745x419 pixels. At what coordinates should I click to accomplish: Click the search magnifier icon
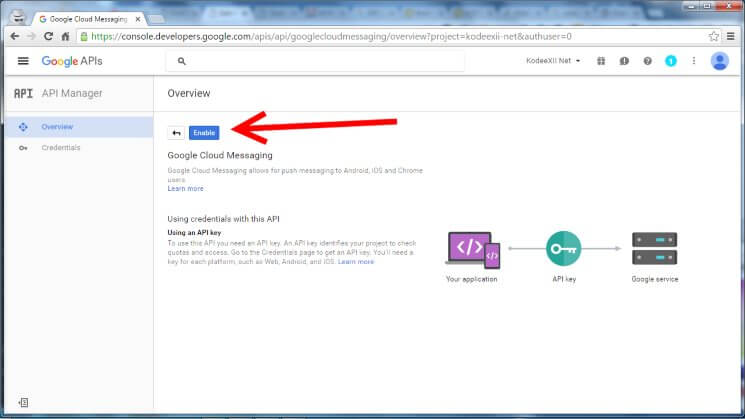tap(181, 61)
